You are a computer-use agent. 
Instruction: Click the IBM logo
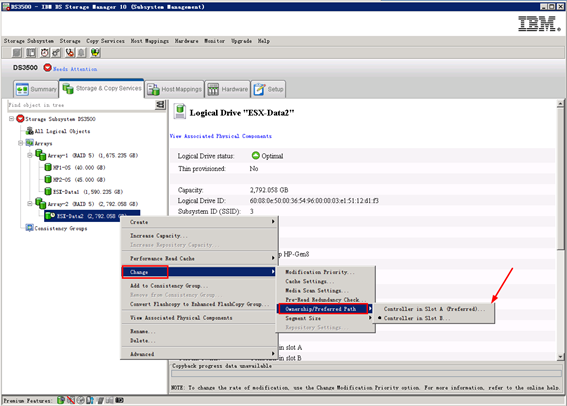539,24
